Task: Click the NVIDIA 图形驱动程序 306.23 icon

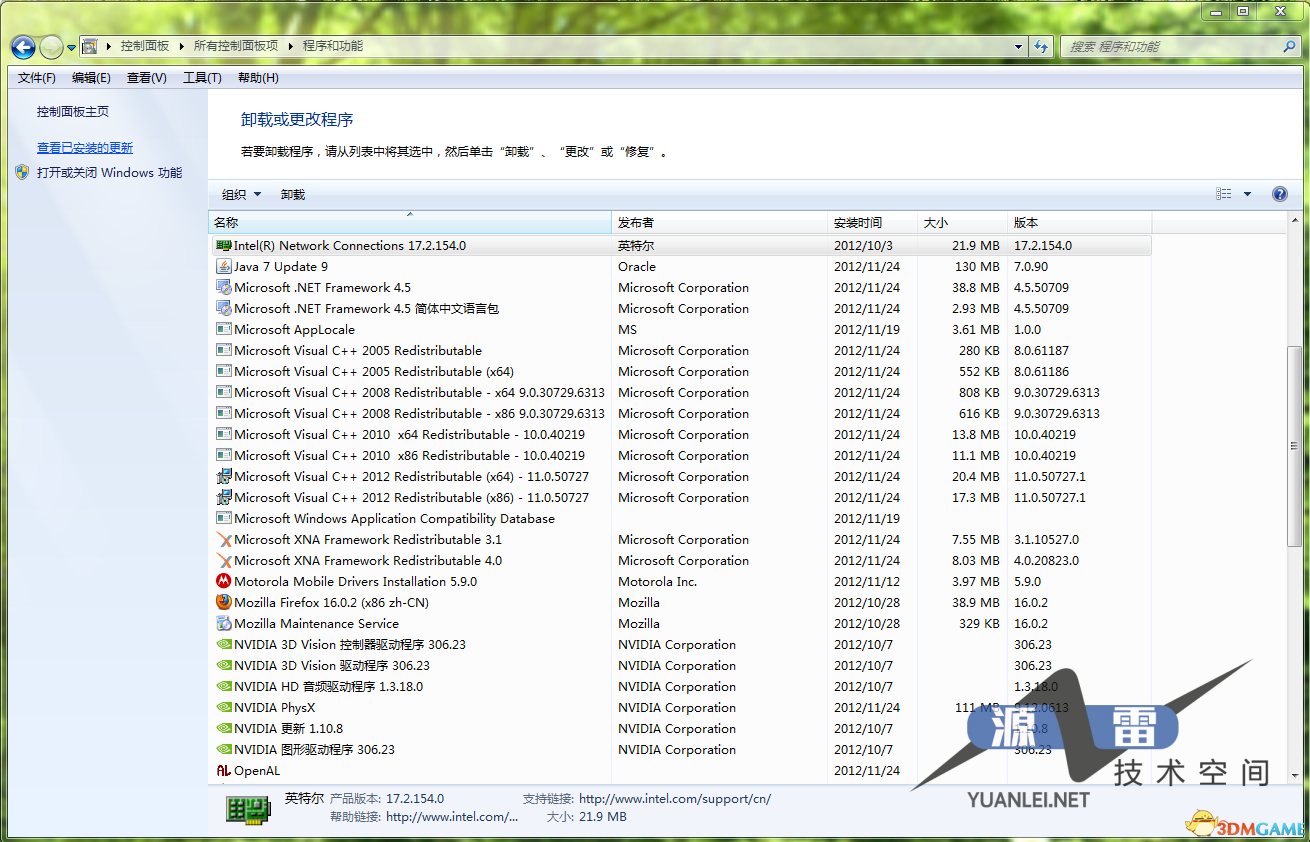Action: (224, 750)
